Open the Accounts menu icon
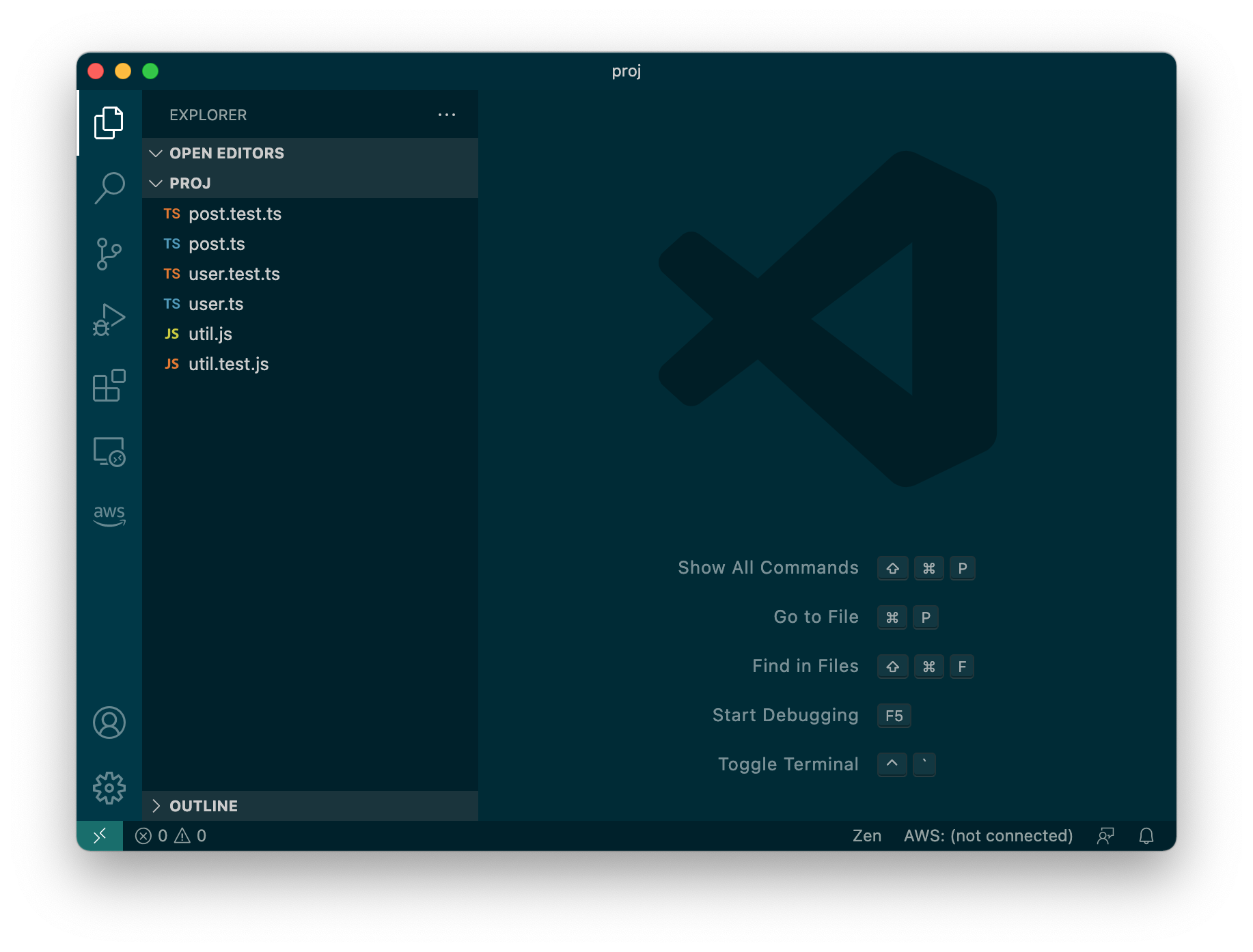Image resolution: width=1253 pixels, height=952 pixels. [x=109, y=723]
